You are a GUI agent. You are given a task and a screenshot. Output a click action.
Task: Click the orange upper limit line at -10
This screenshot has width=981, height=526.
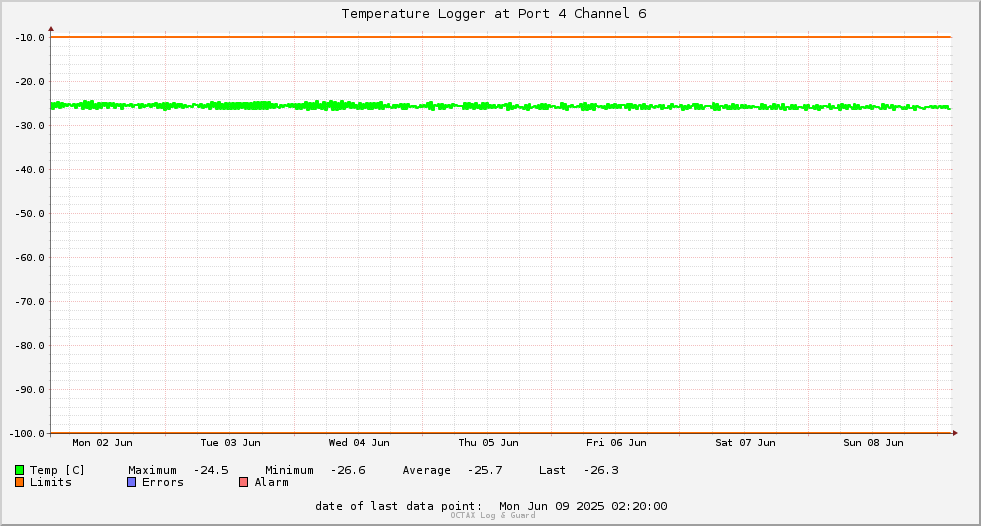[501, 37]
